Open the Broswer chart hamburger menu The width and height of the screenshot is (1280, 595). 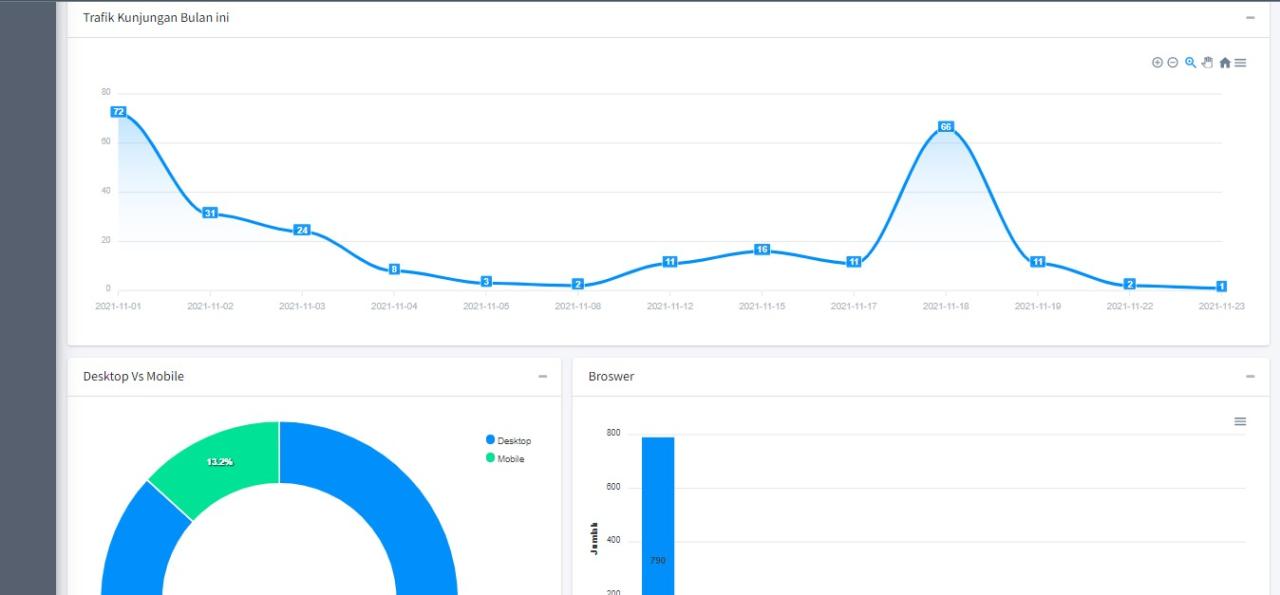[1240, 421]
